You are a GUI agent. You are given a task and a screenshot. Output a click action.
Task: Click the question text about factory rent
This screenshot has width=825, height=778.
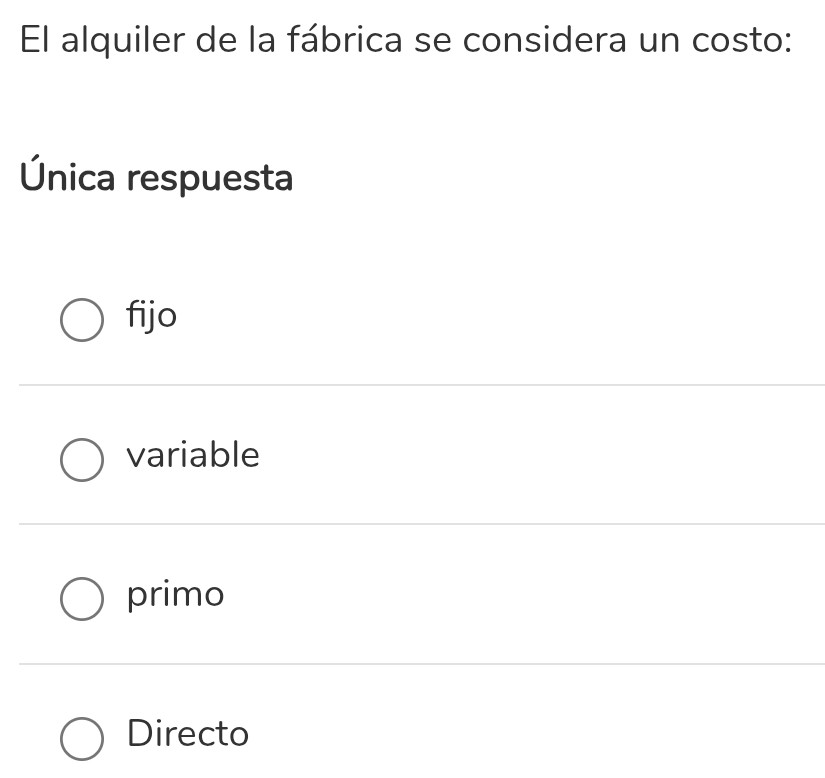point(405,40)
